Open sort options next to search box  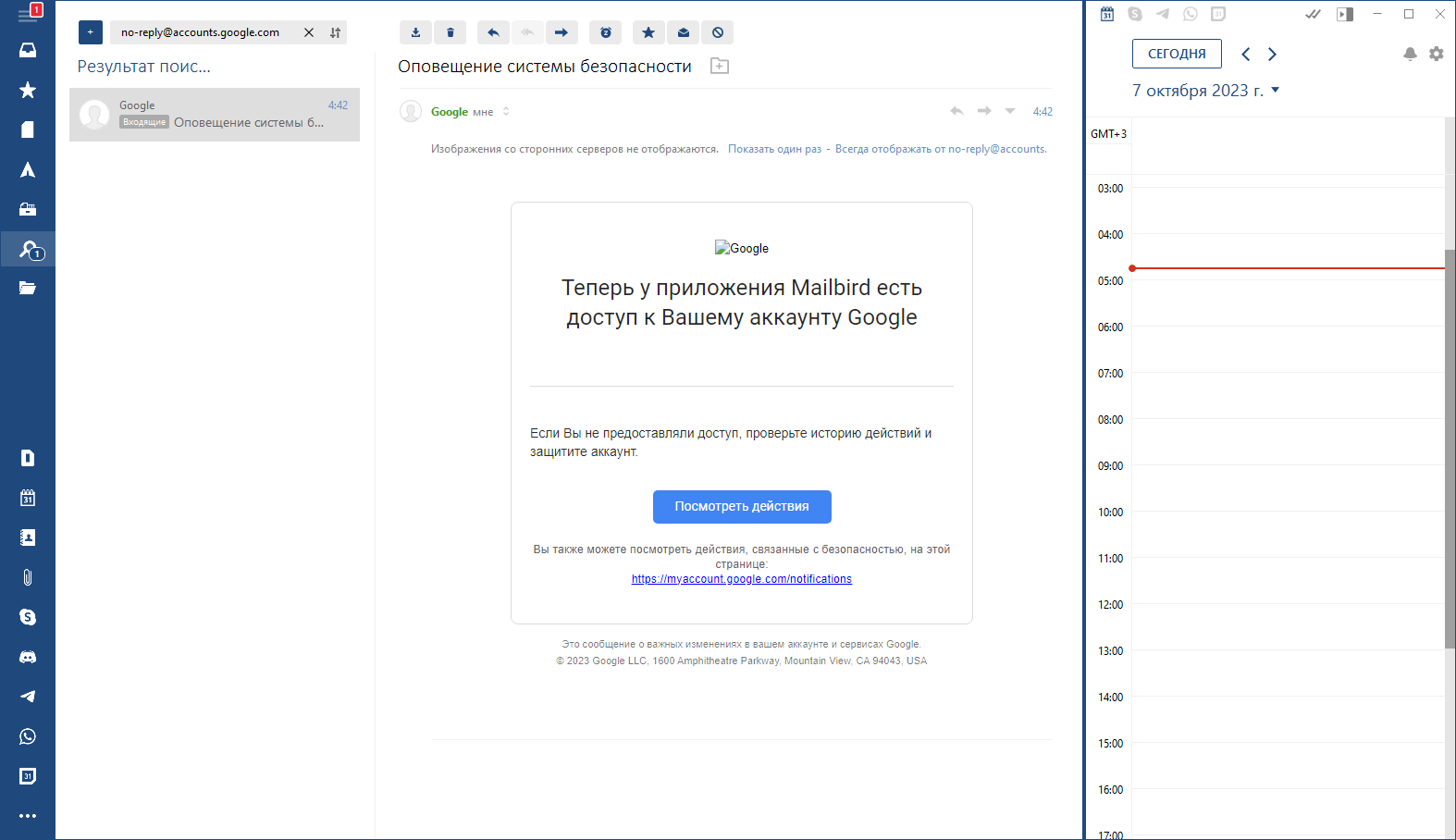pos(336,32)
